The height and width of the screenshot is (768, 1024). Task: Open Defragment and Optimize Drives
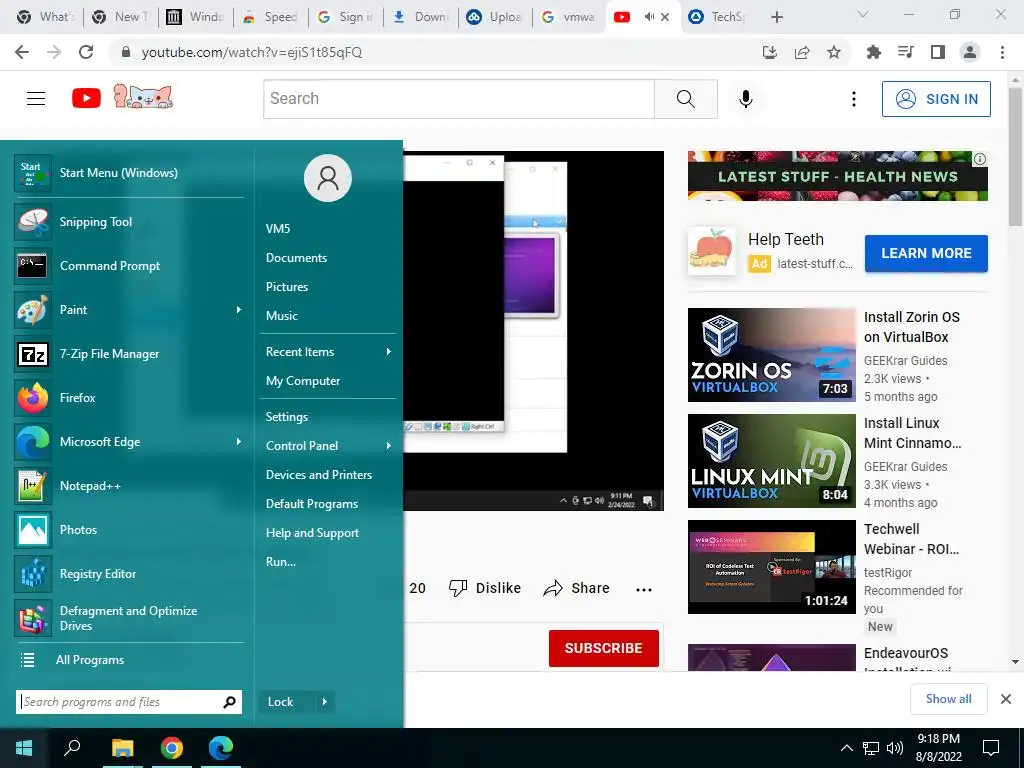click(129, 618)
